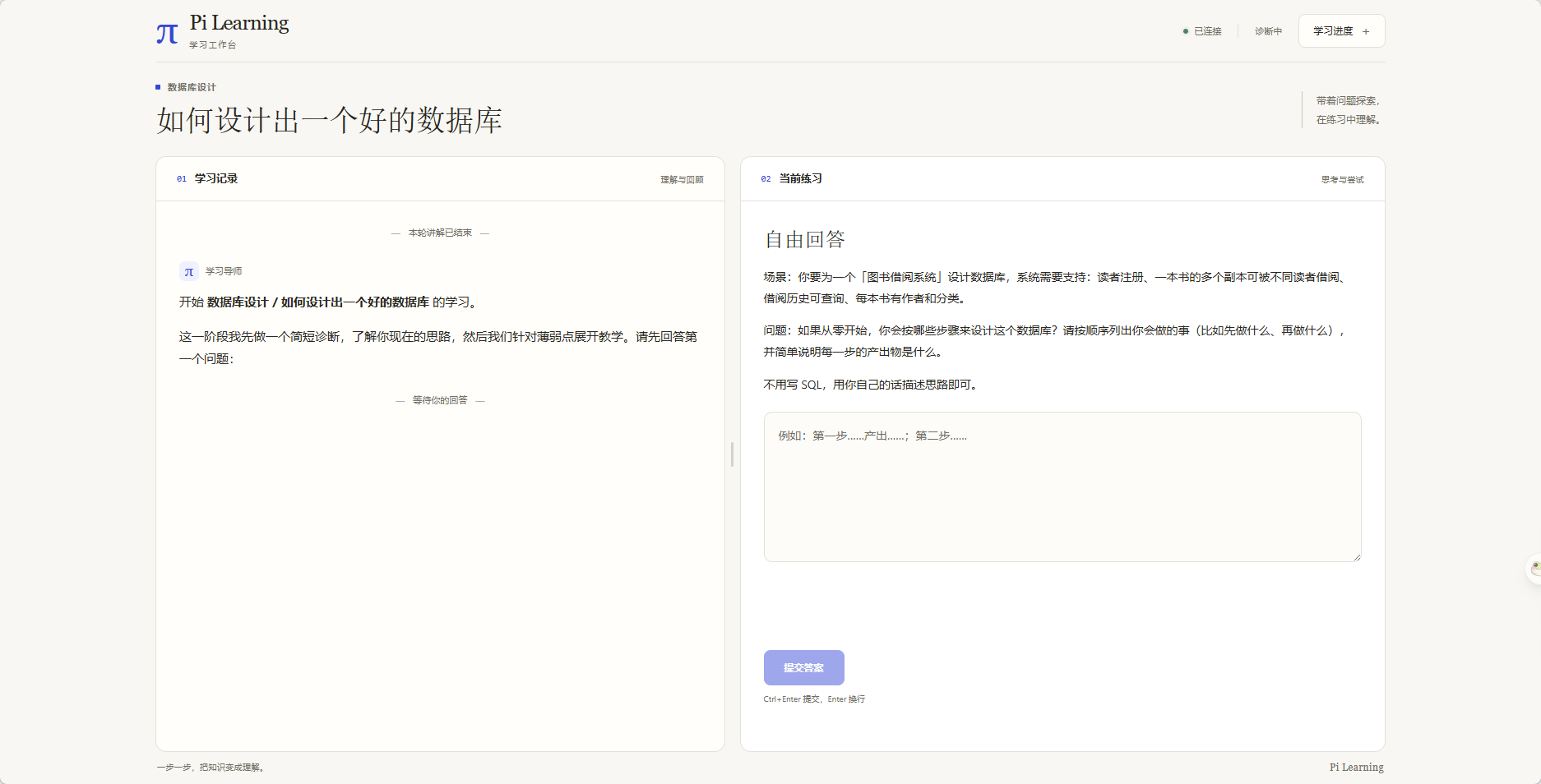Click the 问题 question paragraph

1056,341
